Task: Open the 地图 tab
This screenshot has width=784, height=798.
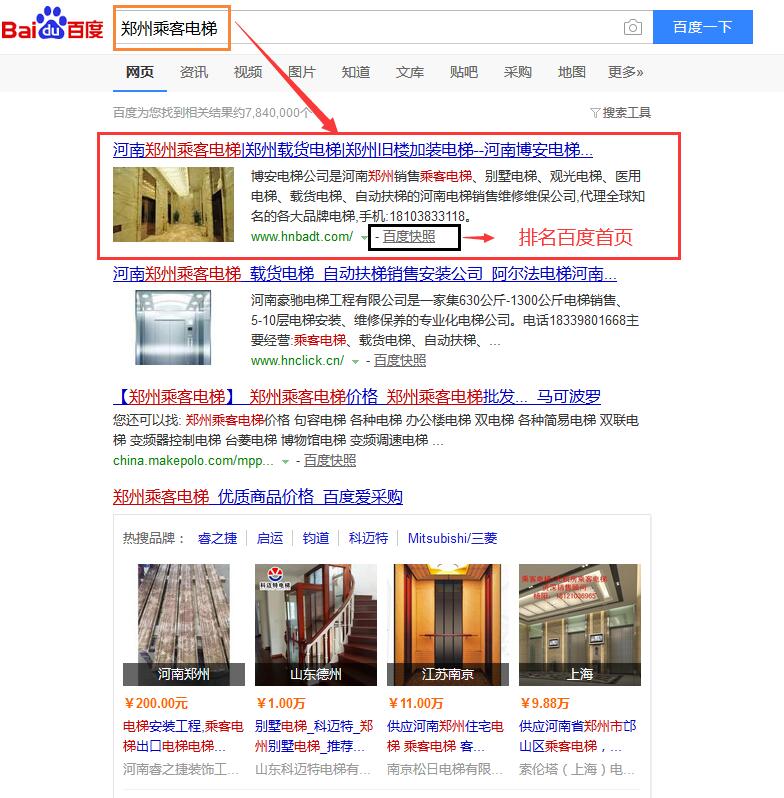Action: coord(572,72)
